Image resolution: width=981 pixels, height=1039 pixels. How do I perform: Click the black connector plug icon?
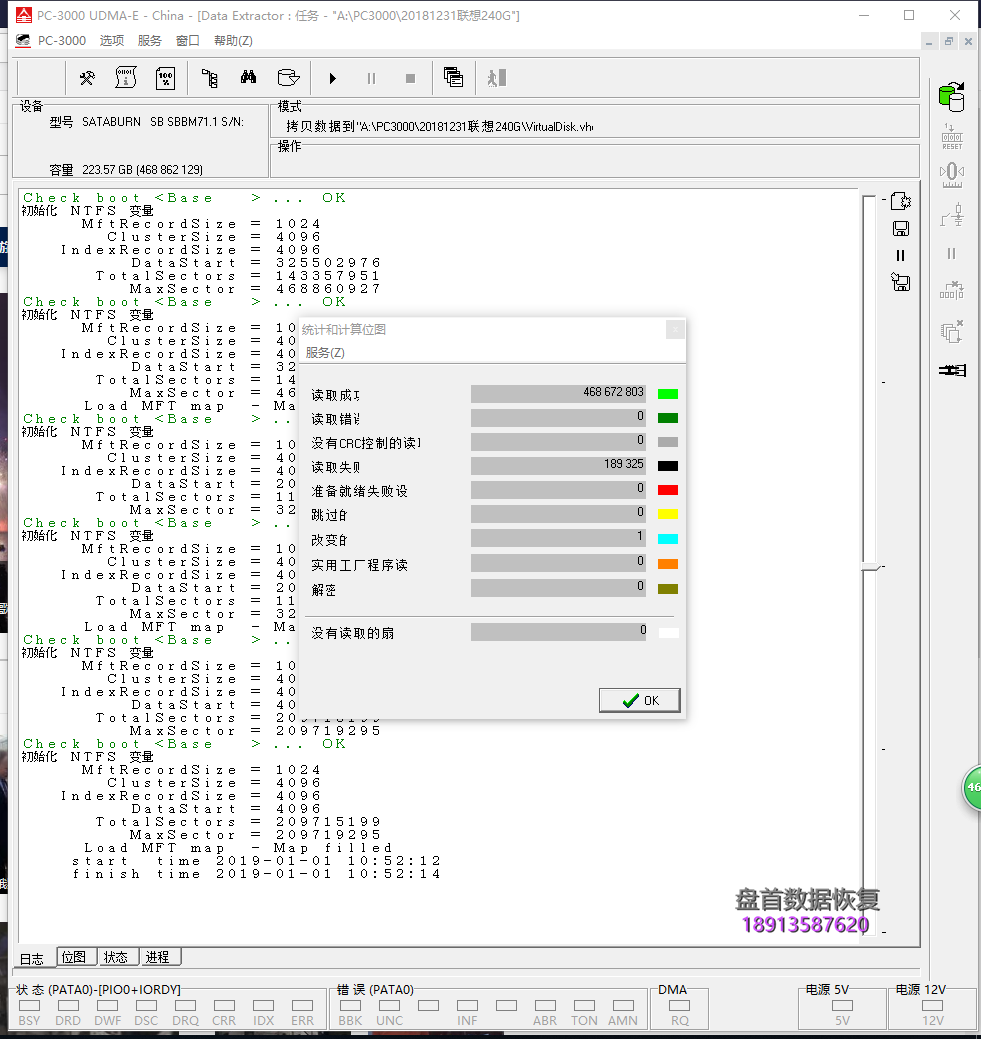click(952, 370)
